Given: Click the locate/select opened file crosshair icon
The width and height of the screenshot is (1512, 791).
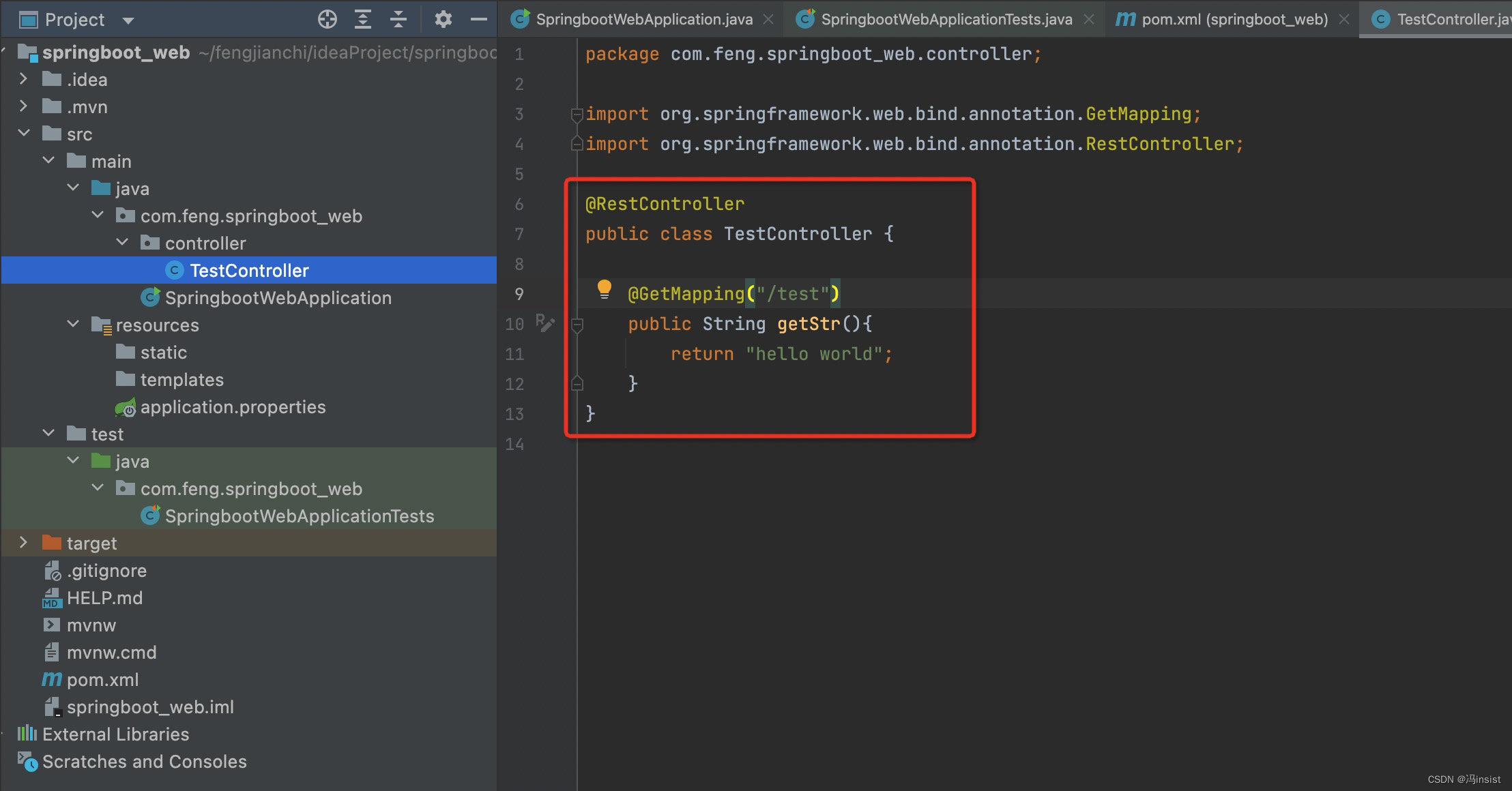Looking at the screenshot, I should point(328,19).
